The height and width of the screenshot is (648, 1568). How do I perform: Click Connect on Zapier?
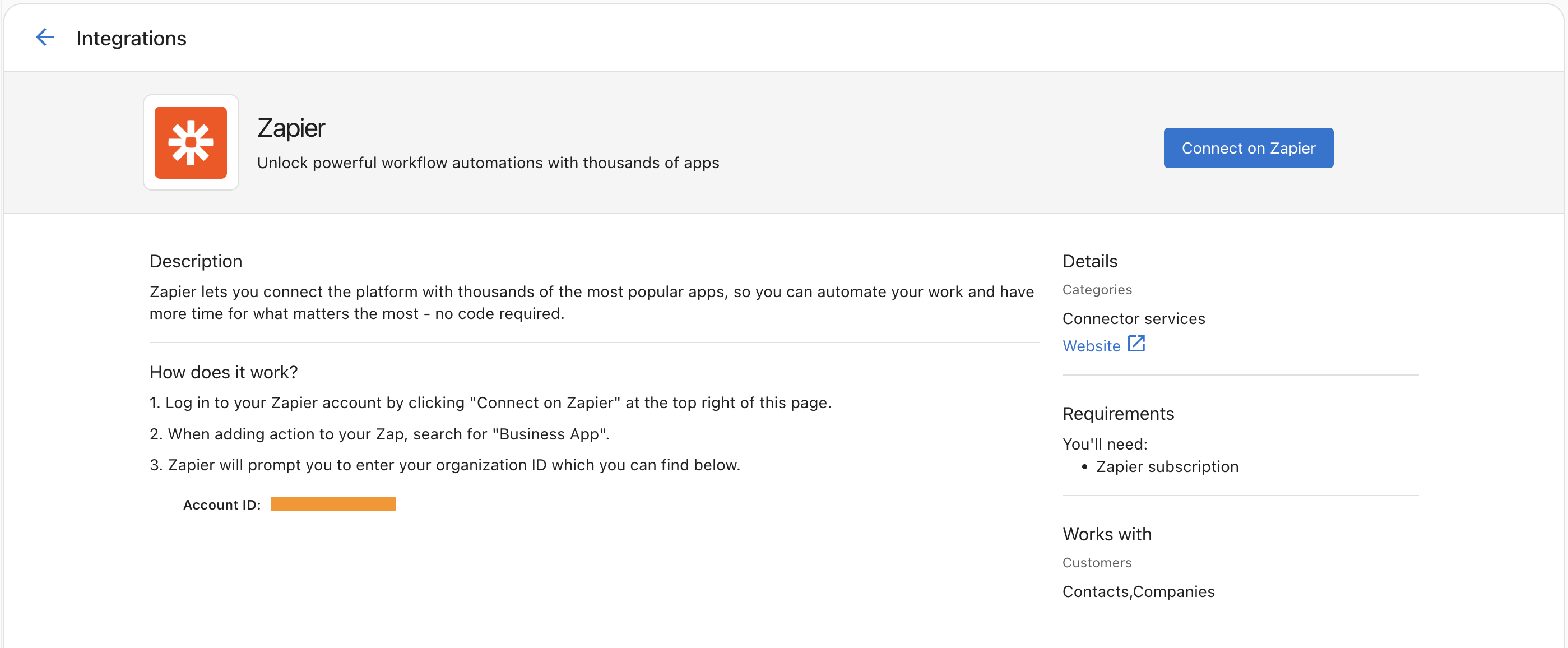point(1248,147)
